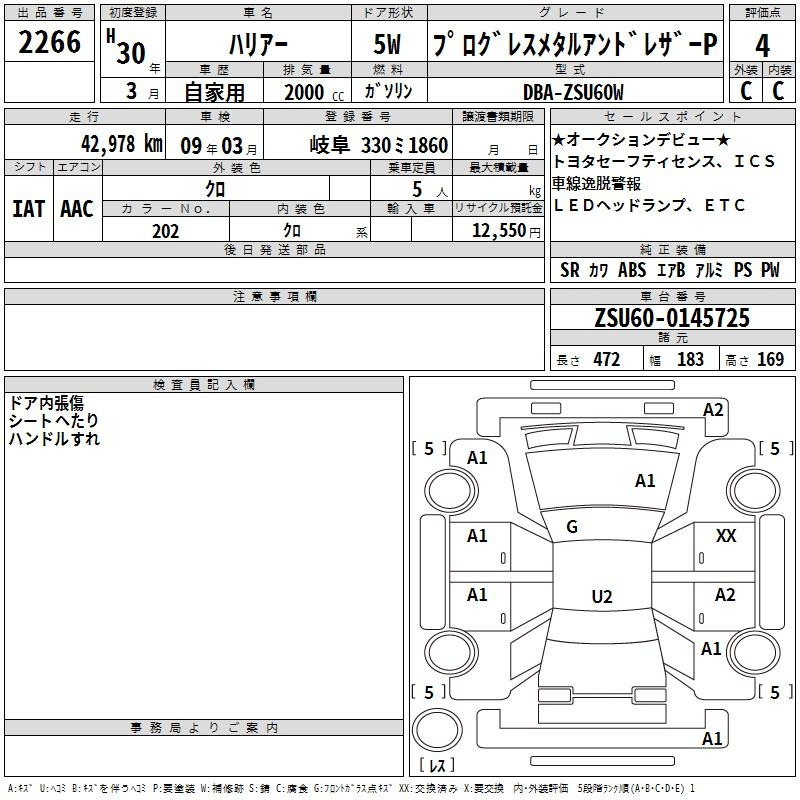Image resolution: width=800 pixels, height=800 pixels.
Task: Select the A1 scratch mark on hood
Action: (x=645, y=481)
